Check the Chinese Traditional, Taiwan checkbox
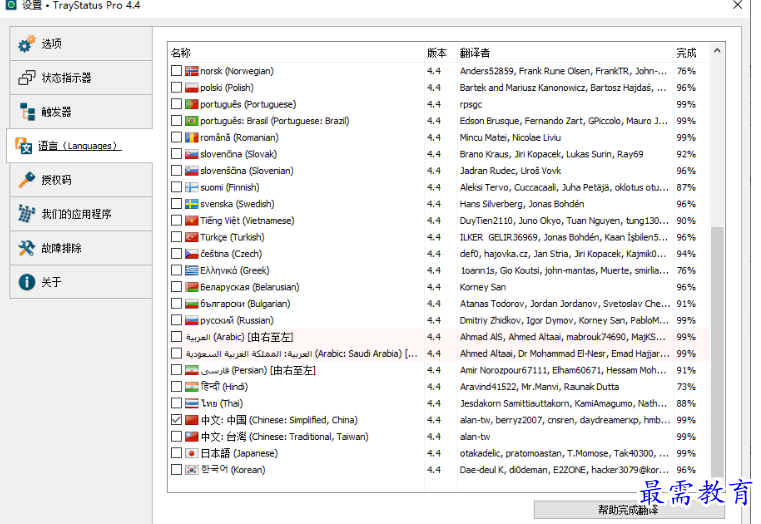 (176, 437)
